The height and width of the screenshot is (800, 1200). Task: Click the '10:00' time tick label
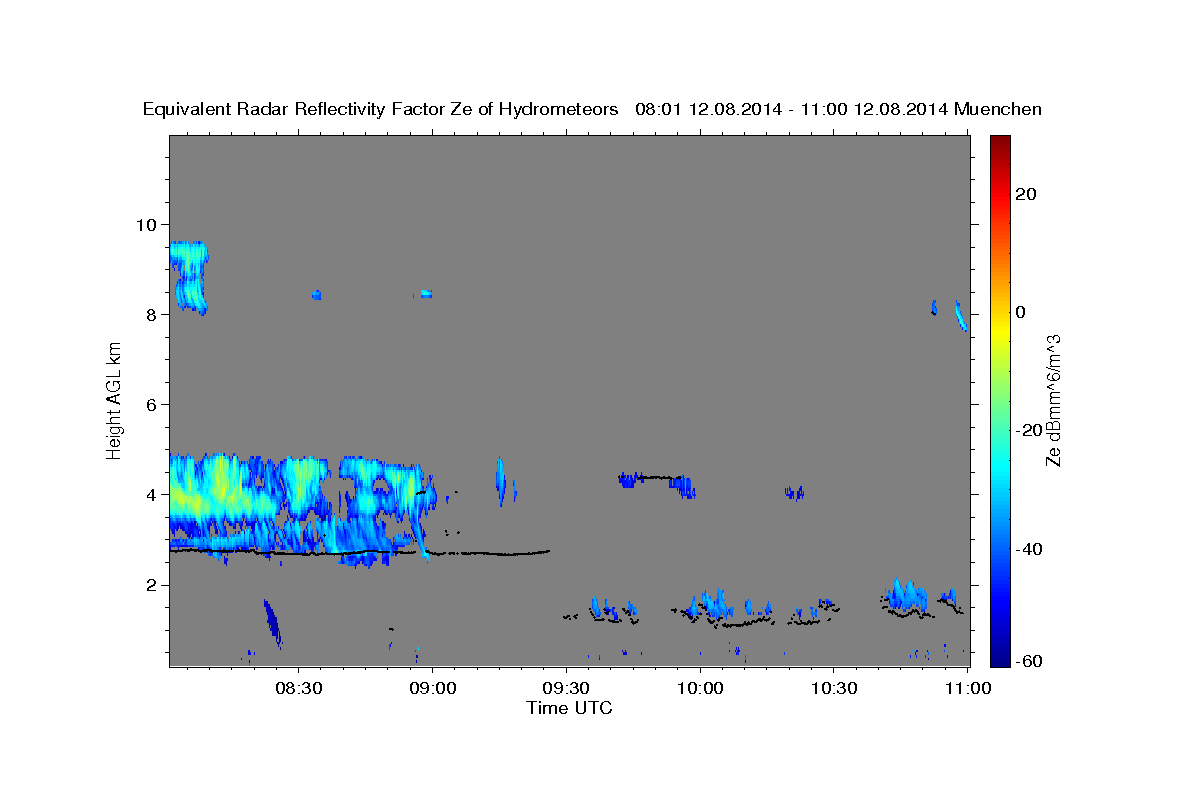point(700,688)
